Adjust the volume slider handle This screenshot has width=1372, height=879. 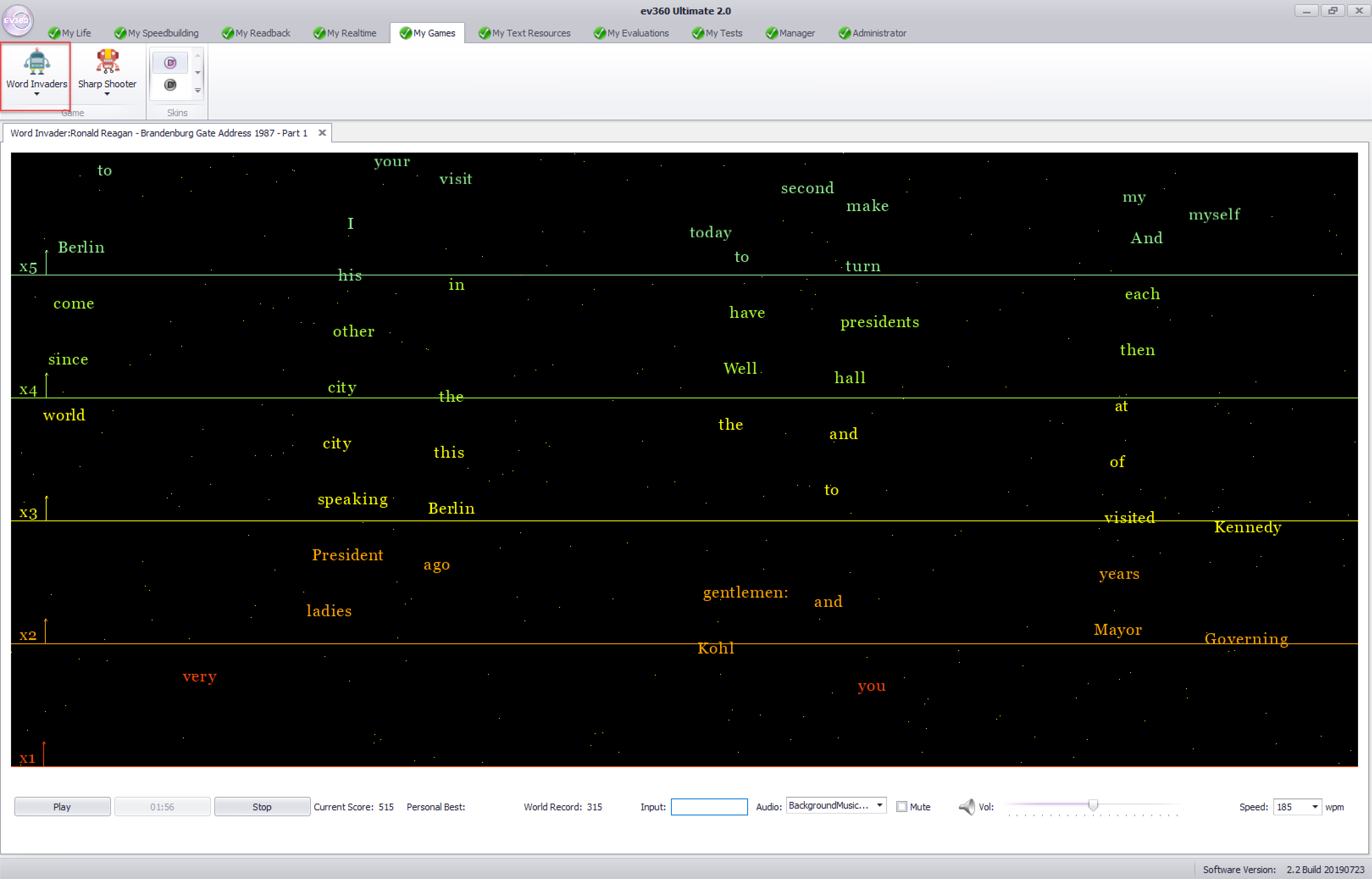(1092, 805)
